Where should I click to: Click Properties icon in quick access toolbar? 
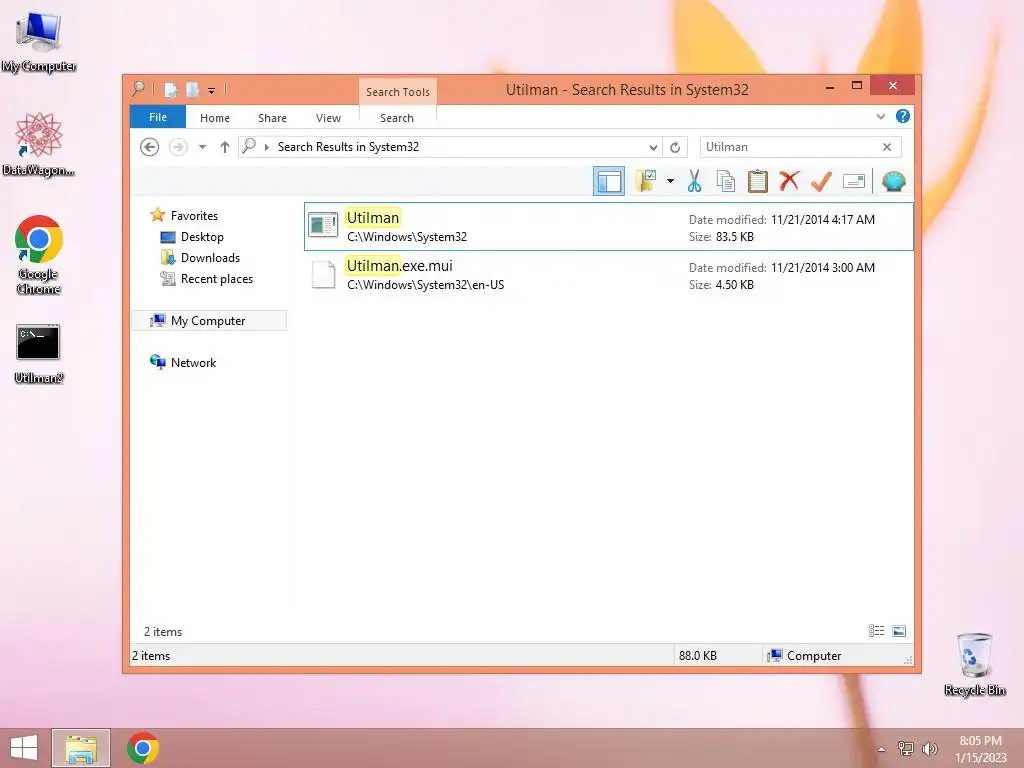[x=170, y=89]
